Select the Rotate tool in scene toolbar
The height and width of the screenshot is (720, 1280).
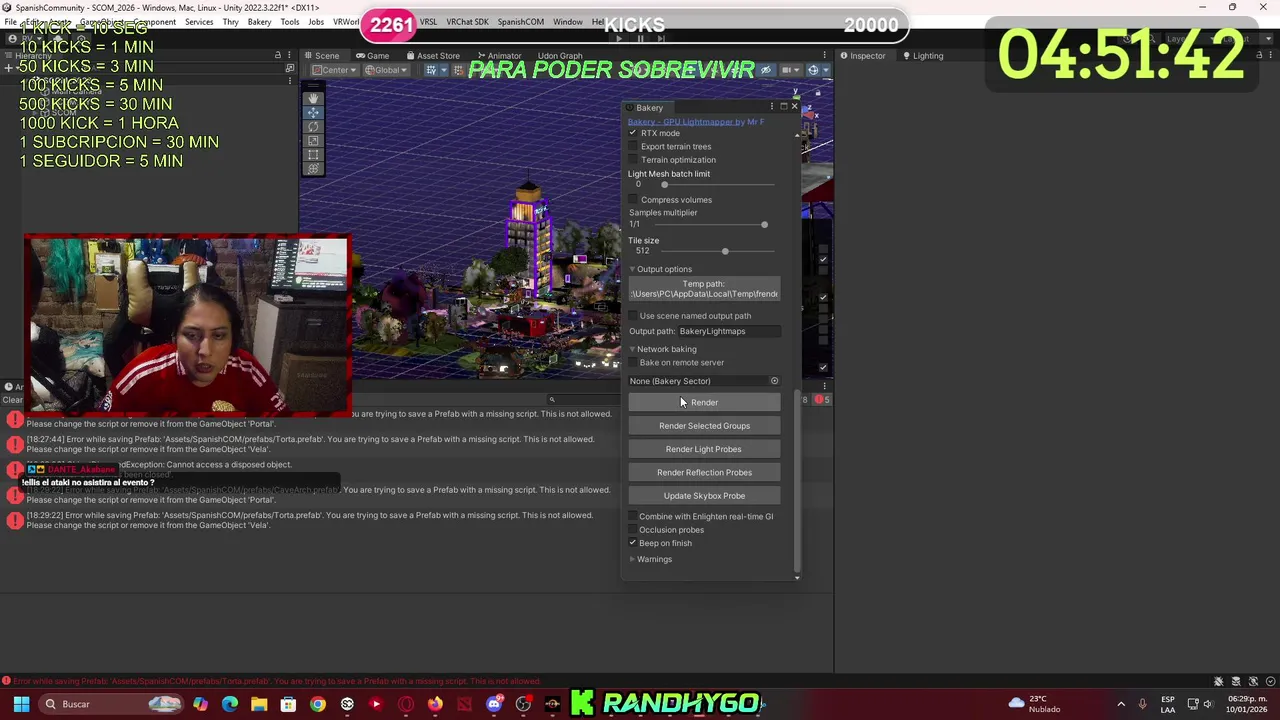[x=313, y=126]
